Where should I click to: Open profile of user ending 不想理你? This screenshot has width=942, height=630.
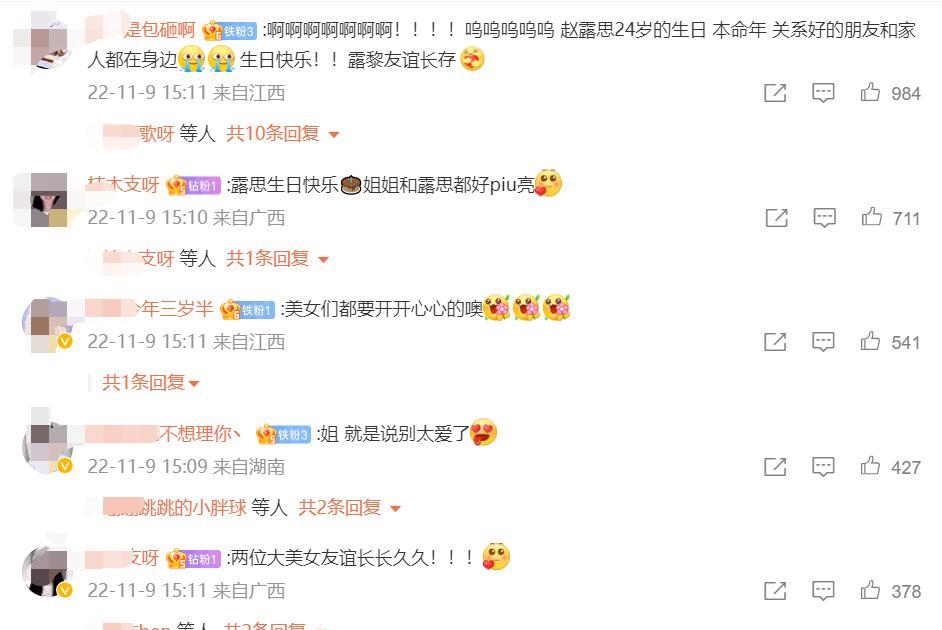pos(163,433)
